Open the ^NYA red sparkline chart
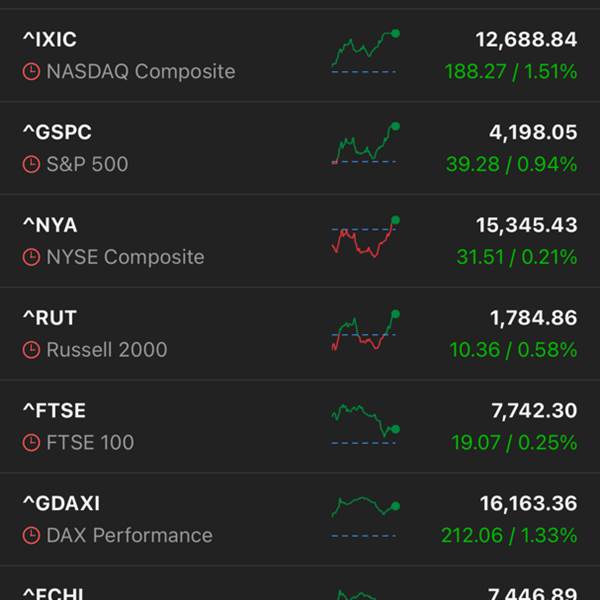This screenshot has width=600, height=600. (365, 236)
